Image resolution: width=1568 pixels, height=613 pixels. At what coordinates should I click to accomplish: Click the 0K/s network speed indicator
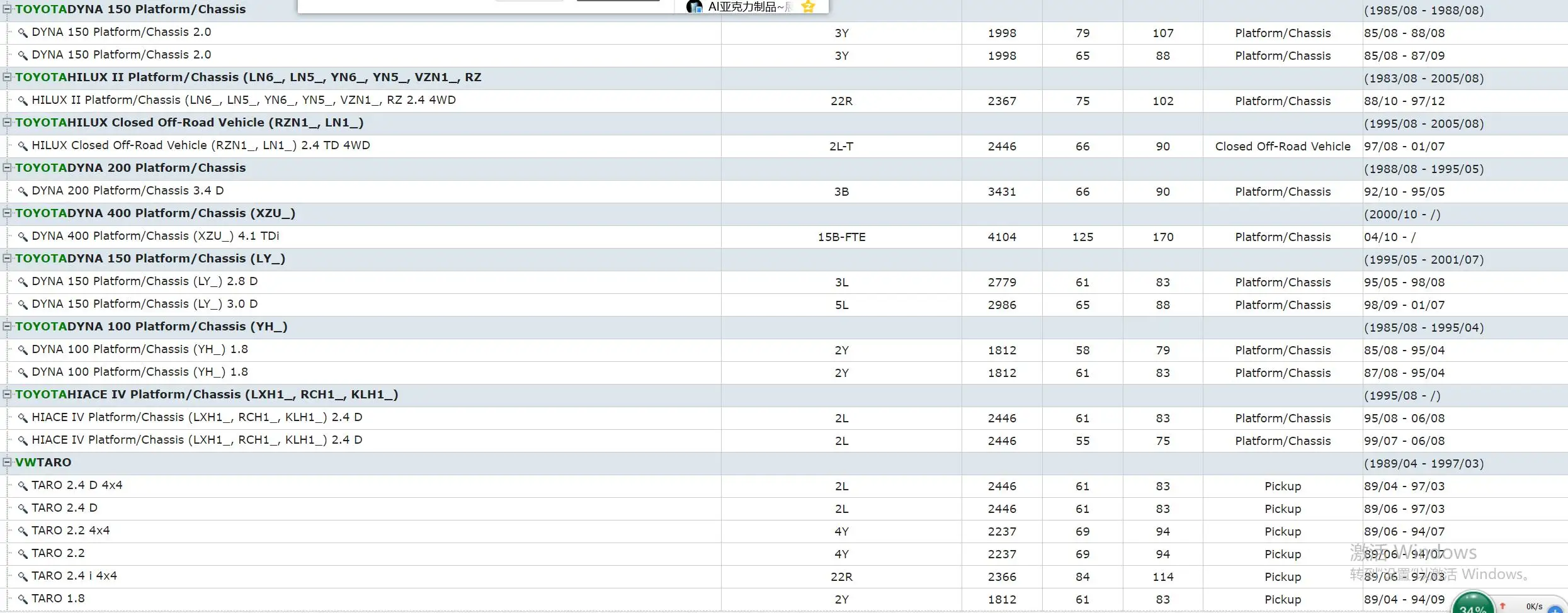point(1534,607)
